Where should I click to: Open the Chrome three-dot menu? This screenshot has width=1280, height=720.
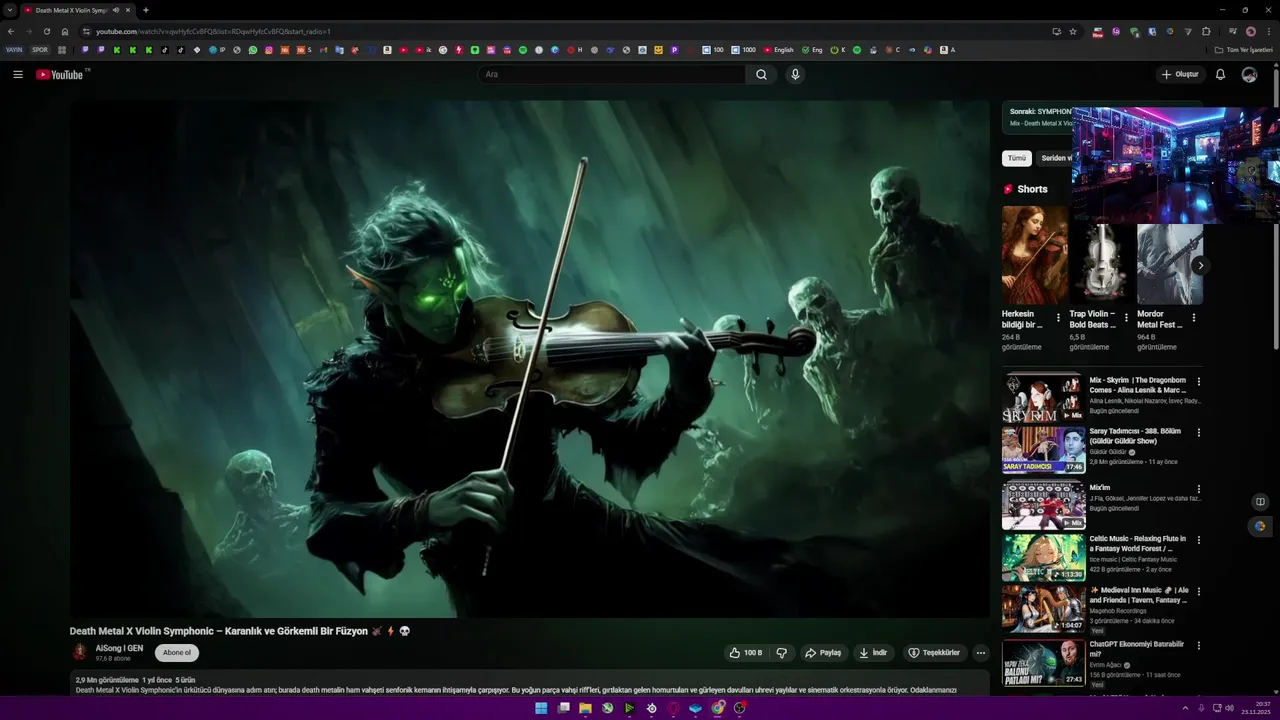[1269, 31]
